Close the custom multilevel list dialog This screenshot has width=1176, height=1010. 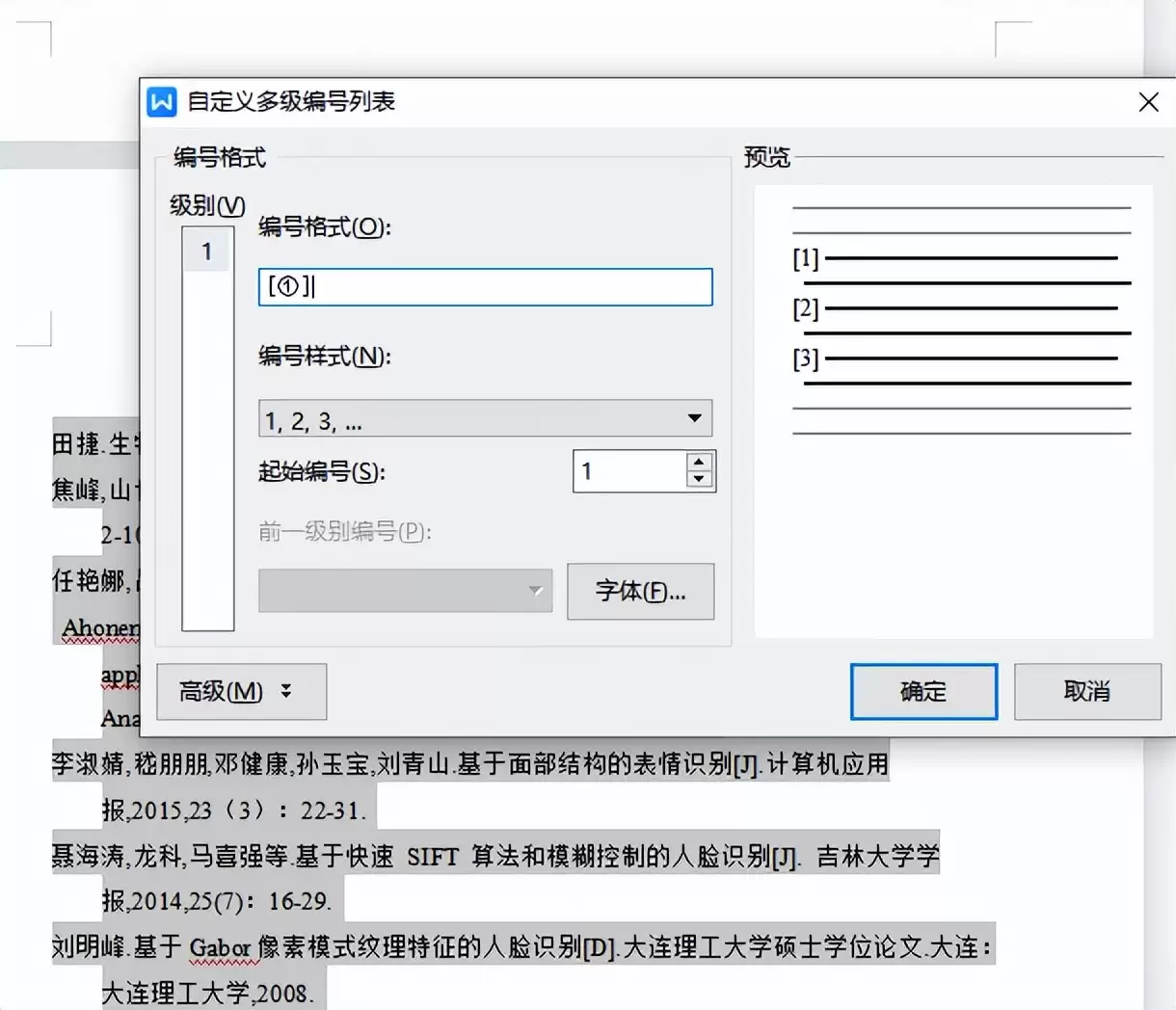coord(1148,102)
